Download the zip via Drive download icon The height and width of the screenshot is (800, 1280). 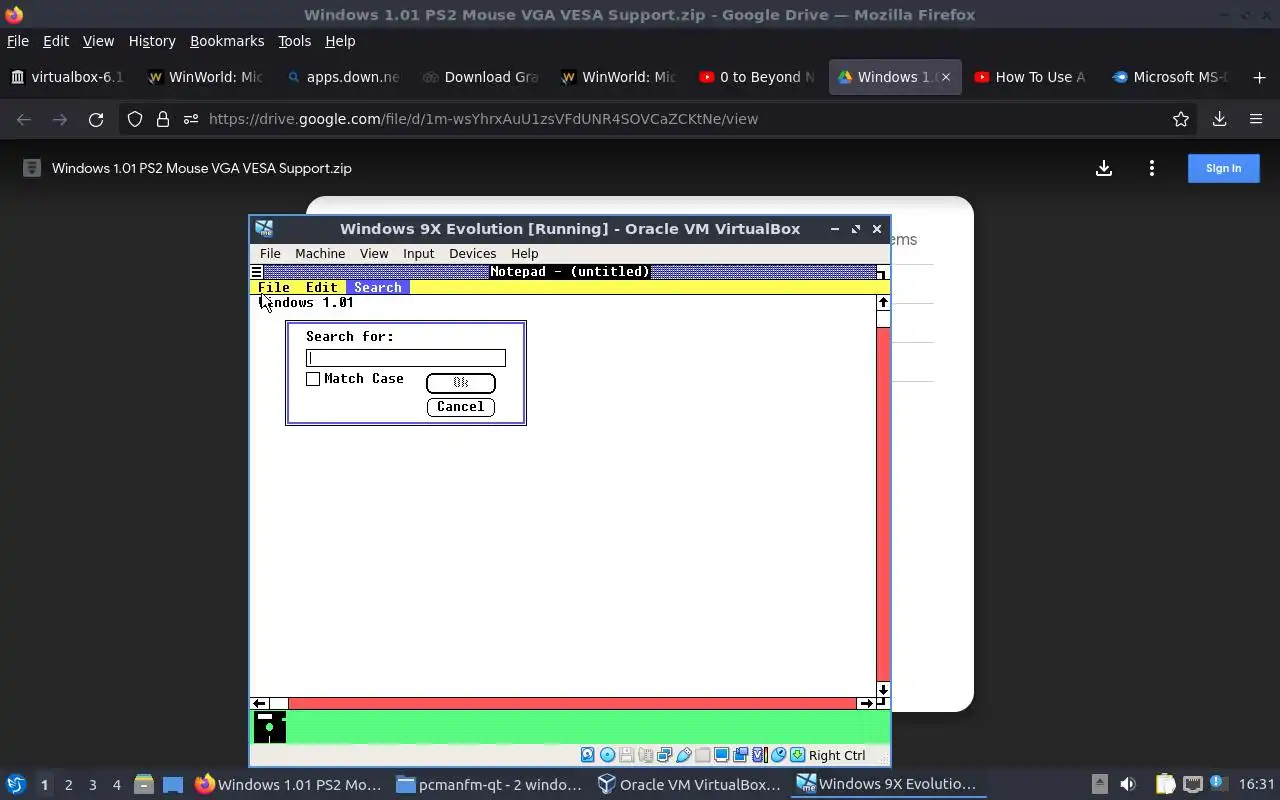[x=1104, y=168]
